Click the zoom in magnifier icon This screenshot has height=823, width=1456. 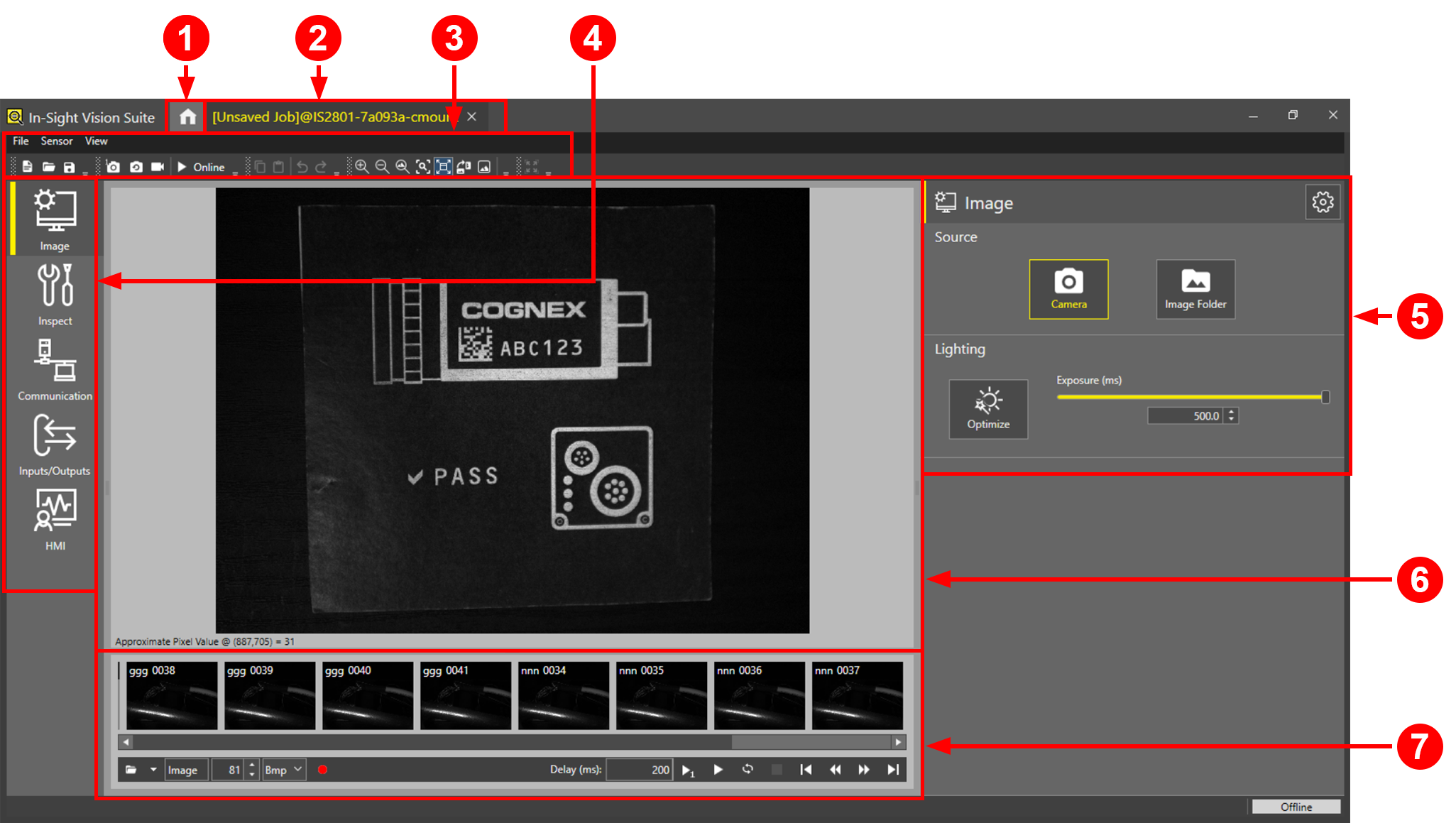pos(362,167)
